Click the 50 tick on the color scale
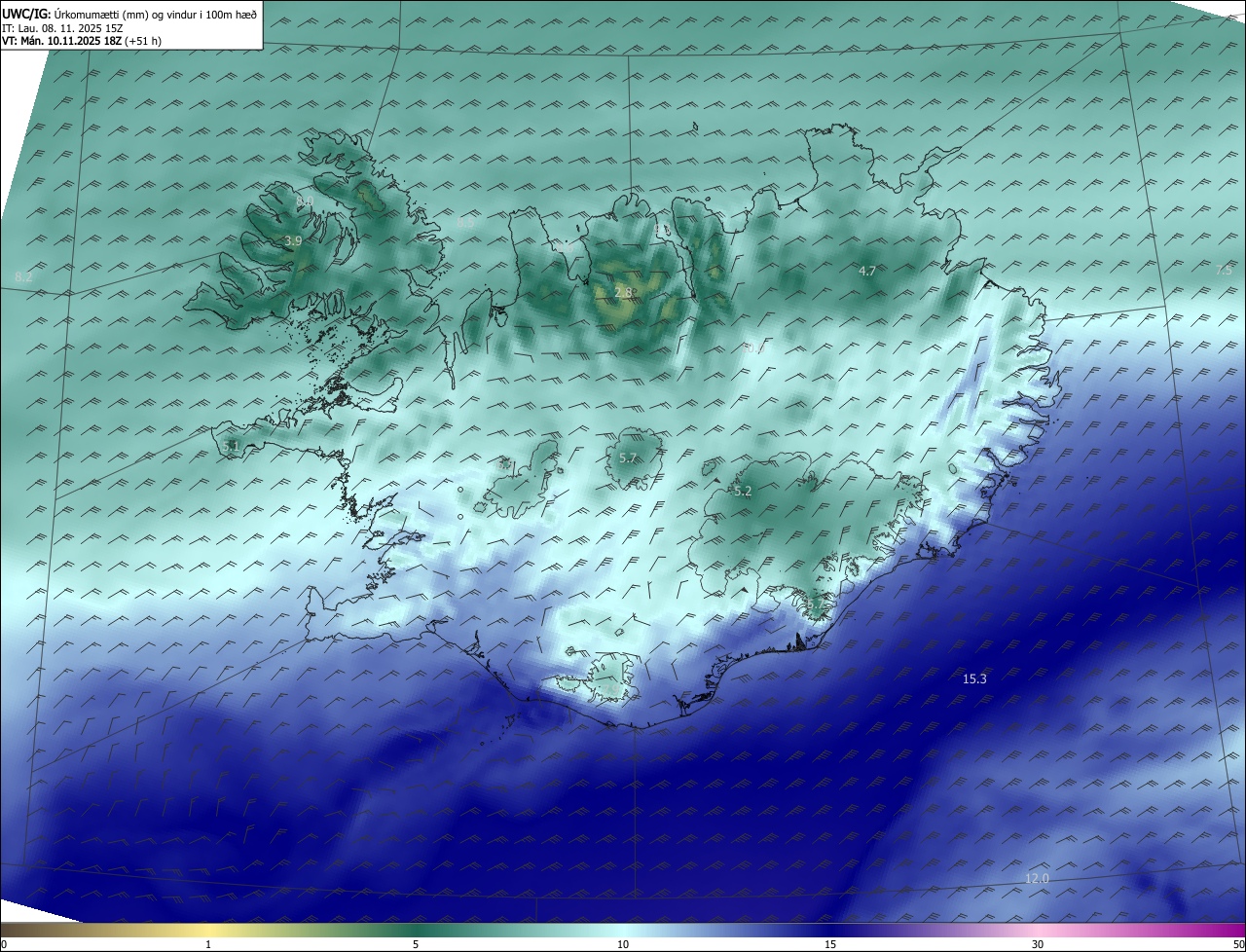This screenshot has width=1246, height=952. [x=1238, y=945]
